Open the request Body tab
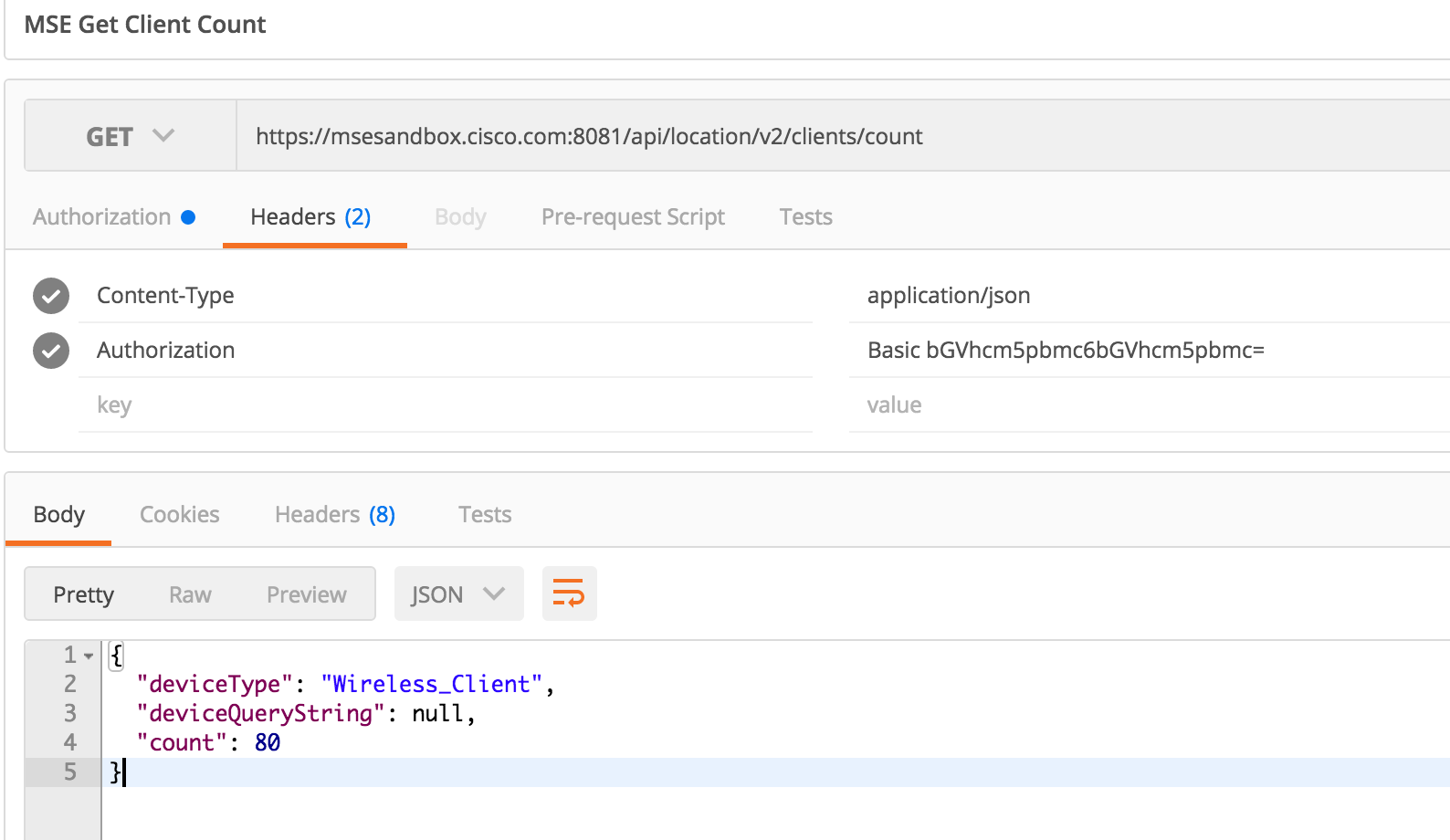This screenshot has height=840, width=1450. [460, 217]
